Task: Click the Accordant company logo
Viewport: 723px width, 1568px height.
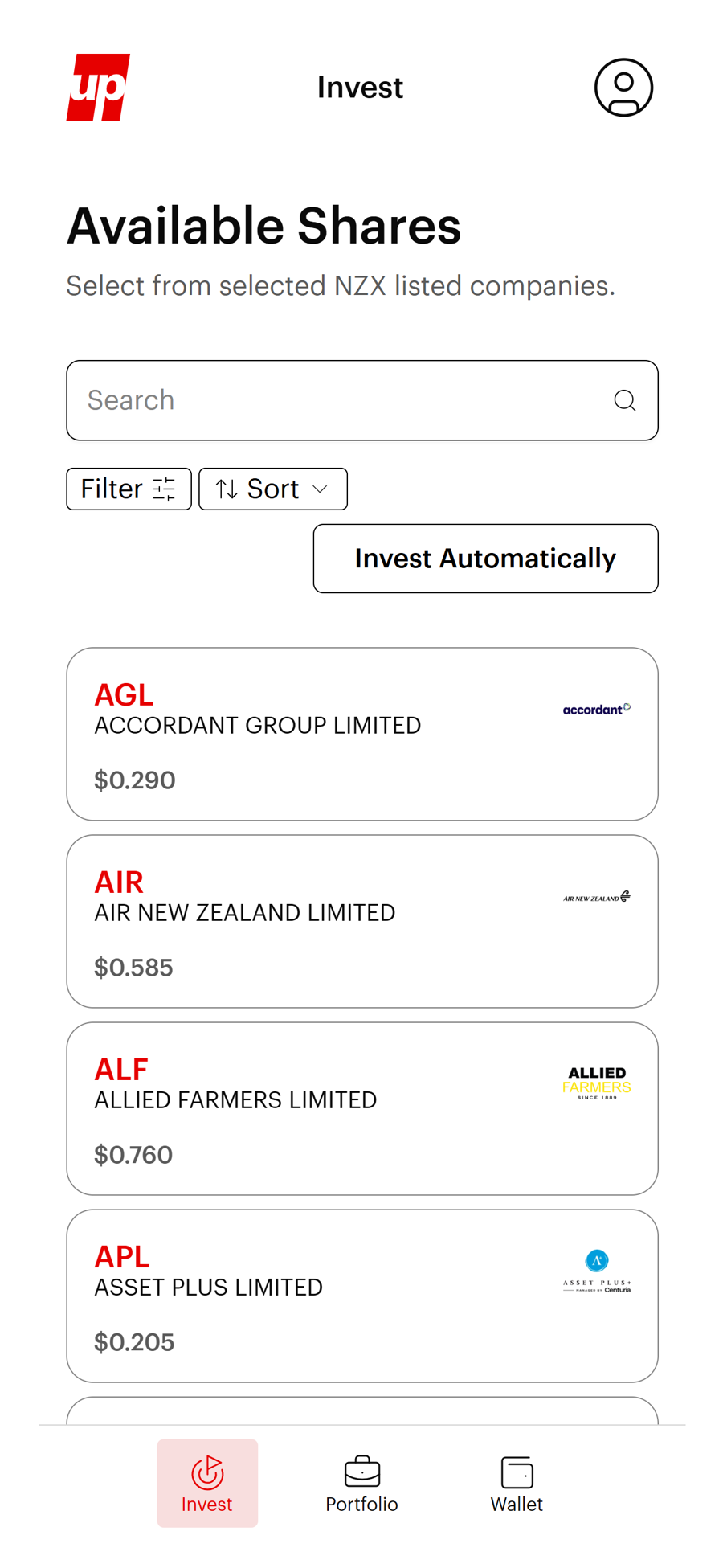Action: [x=596, y=709]
